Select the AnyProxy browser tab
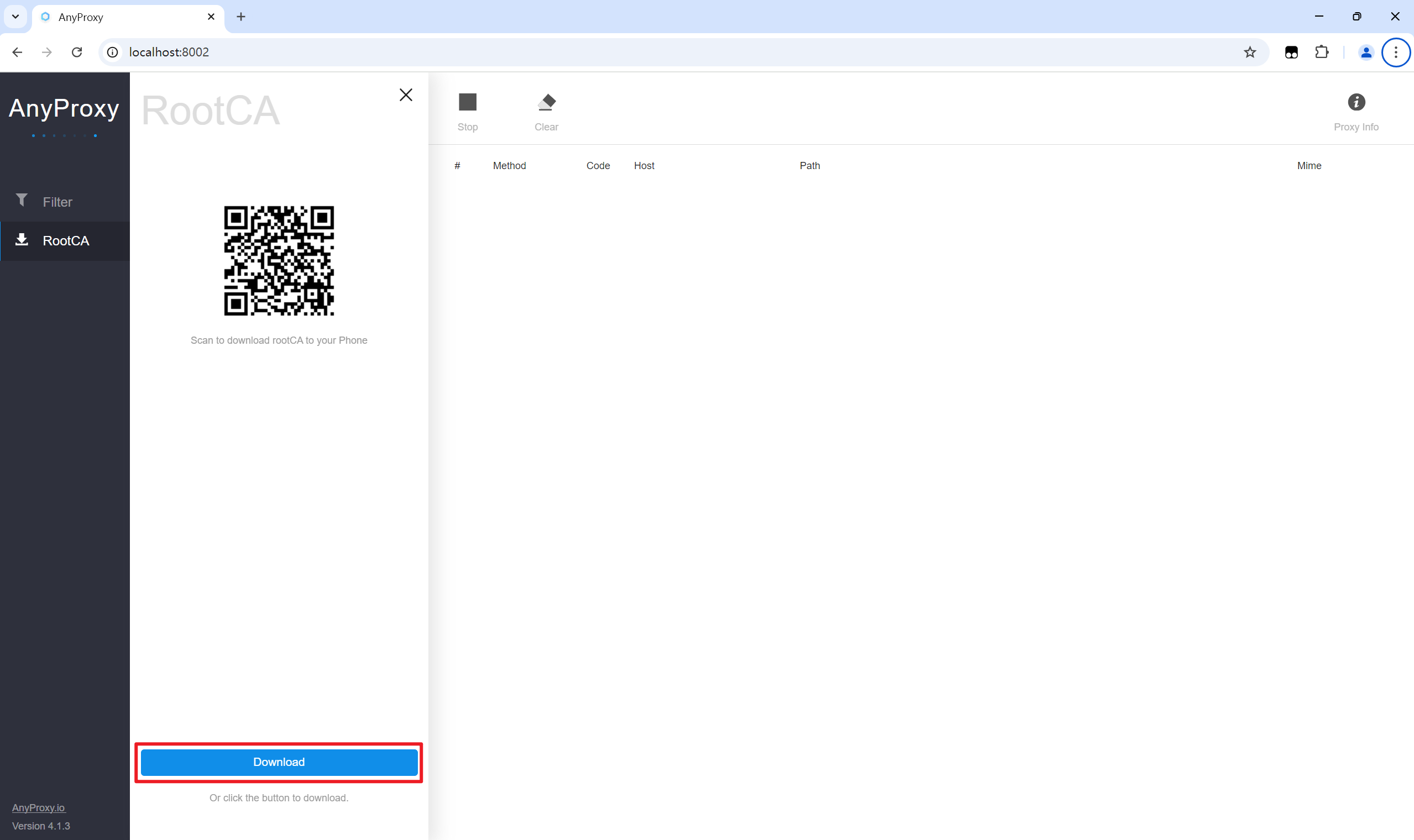The image size is (1414, 840). (128, 17)
